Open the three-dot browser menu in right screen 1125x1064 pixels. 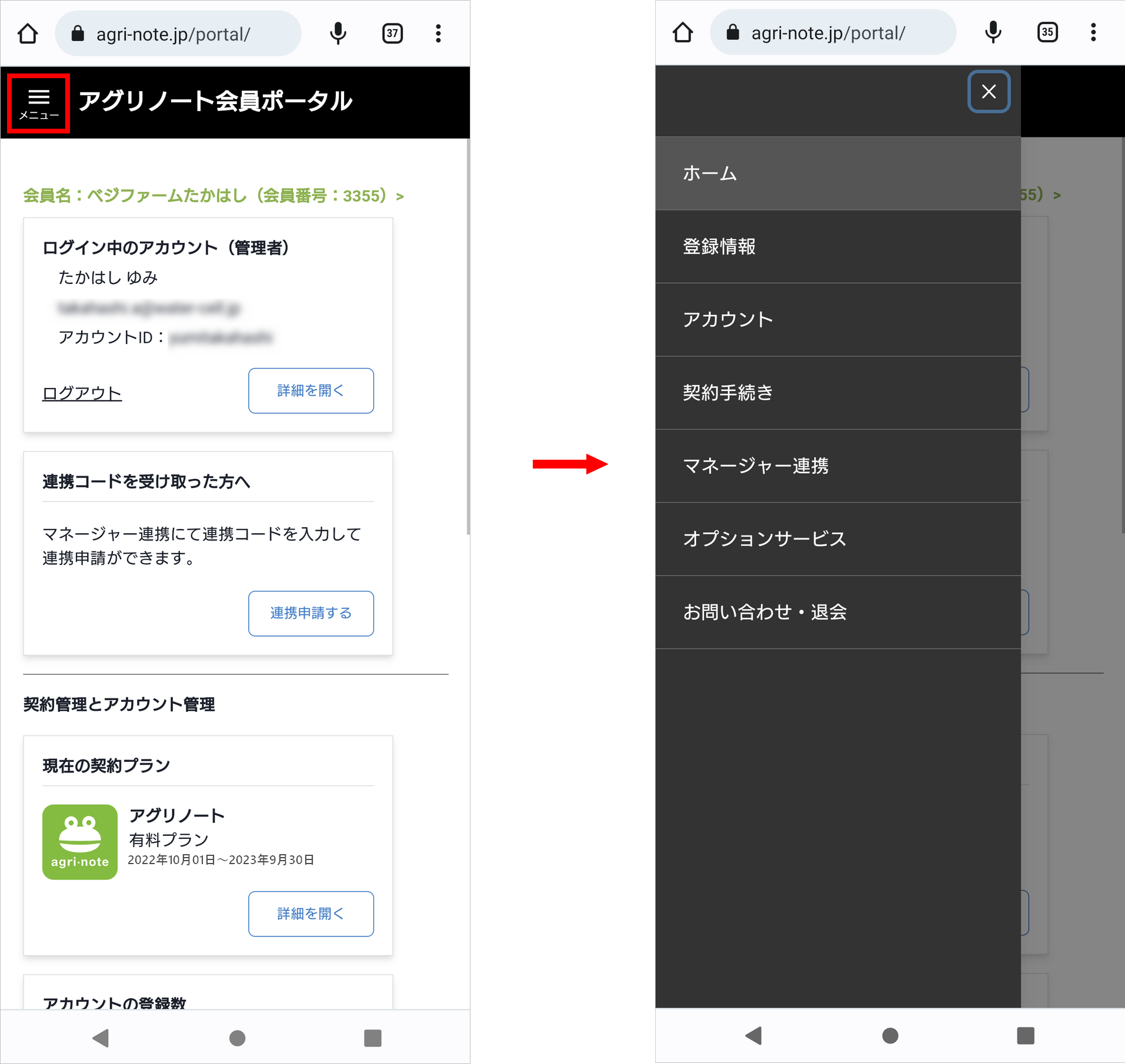[x=1093, y=32]
